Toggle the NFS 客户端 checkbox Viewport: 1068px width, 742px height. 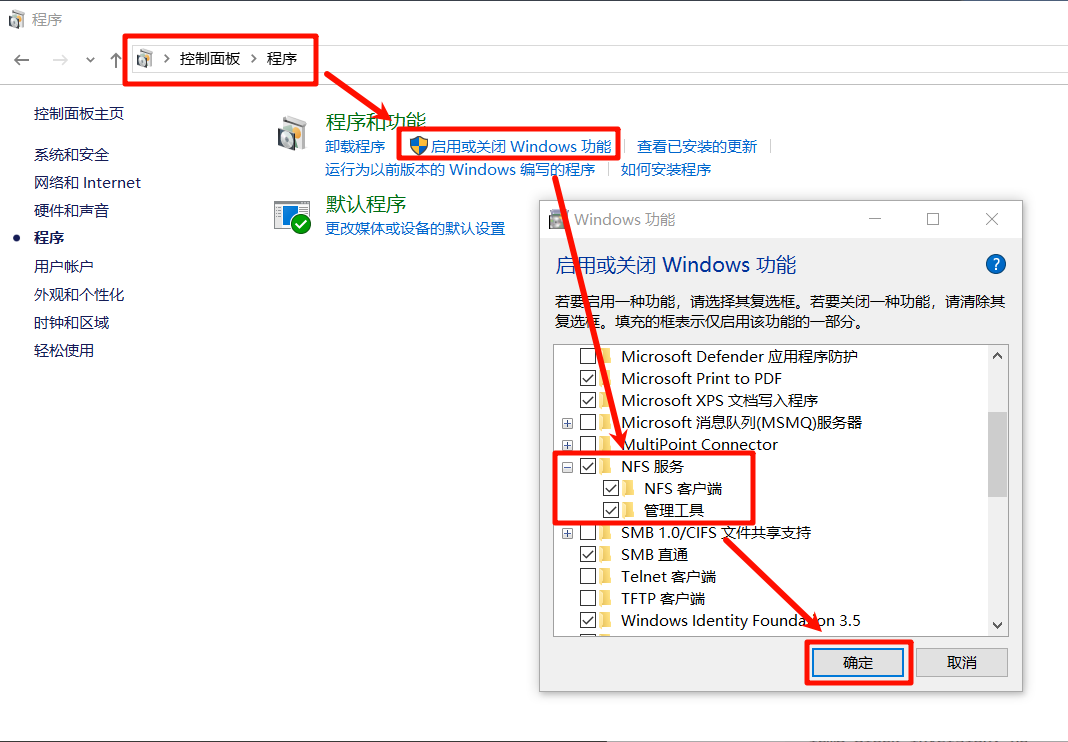click(x=611, y=489)
